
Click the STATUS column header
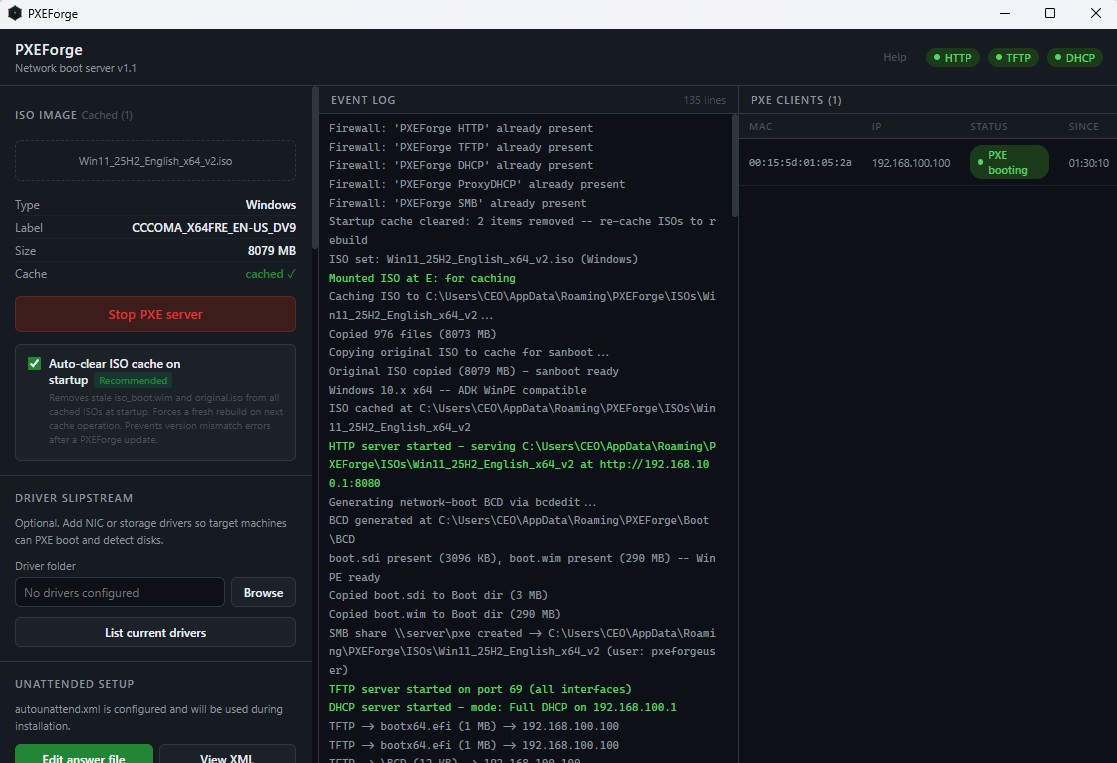988,126
